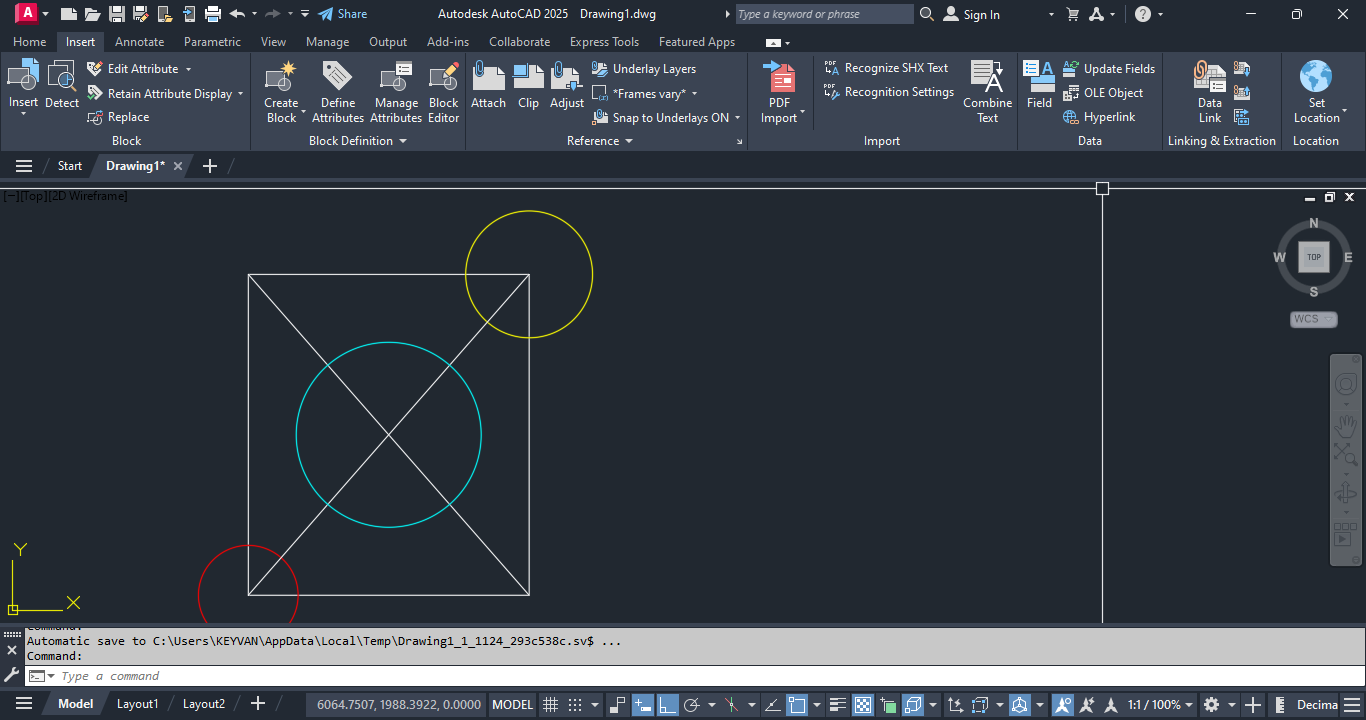Open the Block Editor tool
This screenshot has width=1366, height=720.
(x=443, y=77)
